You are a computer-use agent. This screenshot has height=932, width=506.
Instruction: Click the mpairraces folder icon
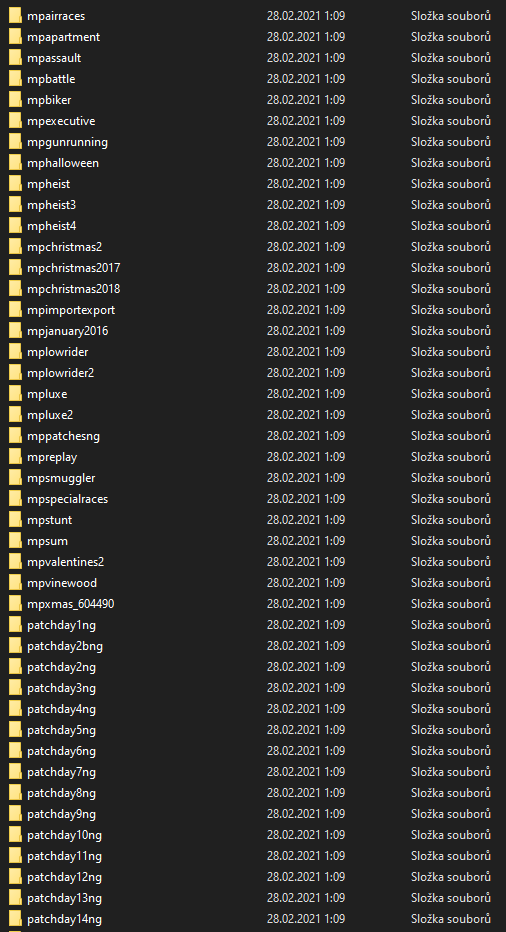15,16
